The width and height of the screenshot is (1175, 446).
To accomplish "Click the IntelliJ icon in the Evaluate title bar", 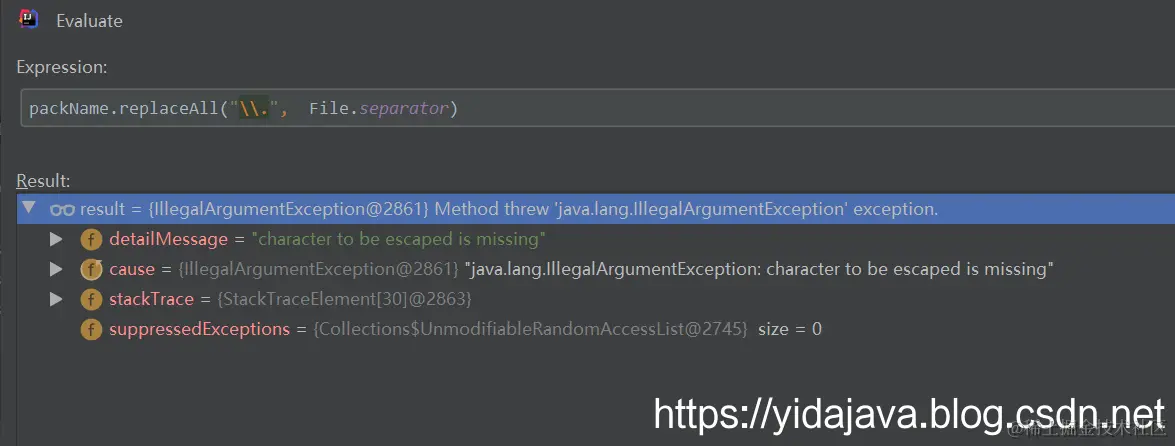I will click(28, 19).
